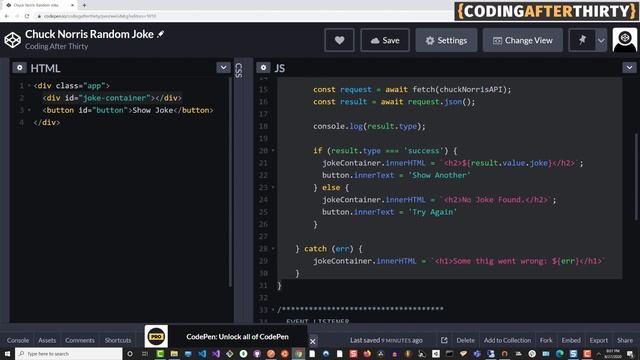This screenshot has width=640, height=360.
Task: Reload the browser page
Action: [27, 16]
